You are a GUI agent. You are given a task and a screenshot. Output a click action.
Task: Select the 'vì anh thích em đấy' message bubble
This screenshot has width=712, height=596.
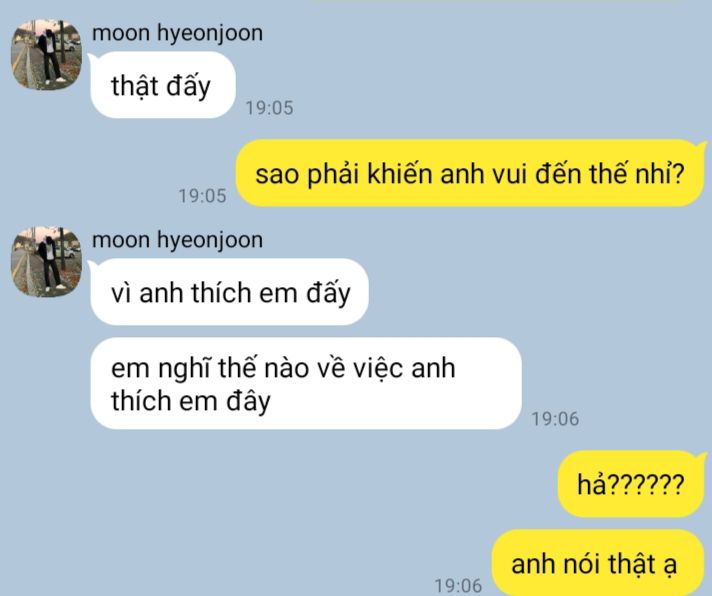point(229,292)
